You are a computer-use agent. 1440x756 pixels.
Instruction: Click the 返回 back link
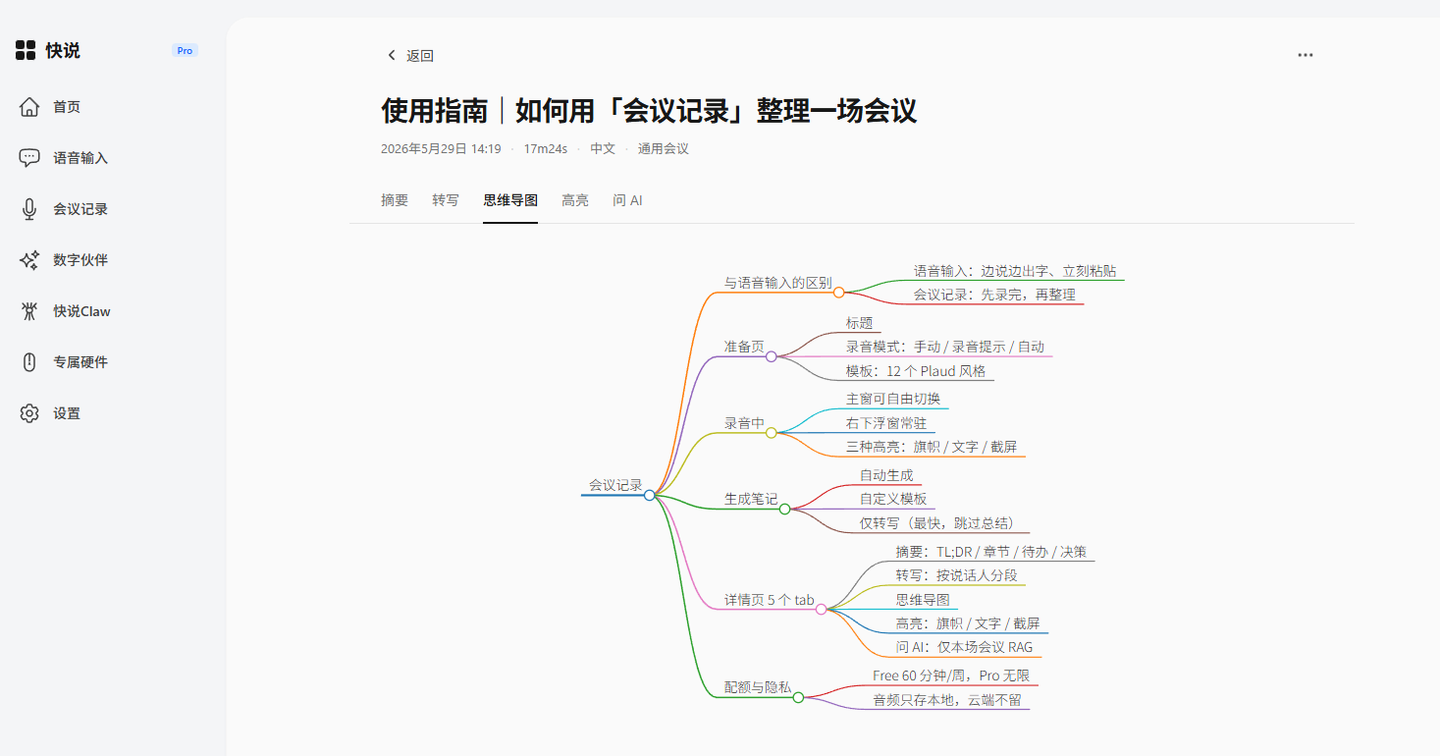click(411, 56)
